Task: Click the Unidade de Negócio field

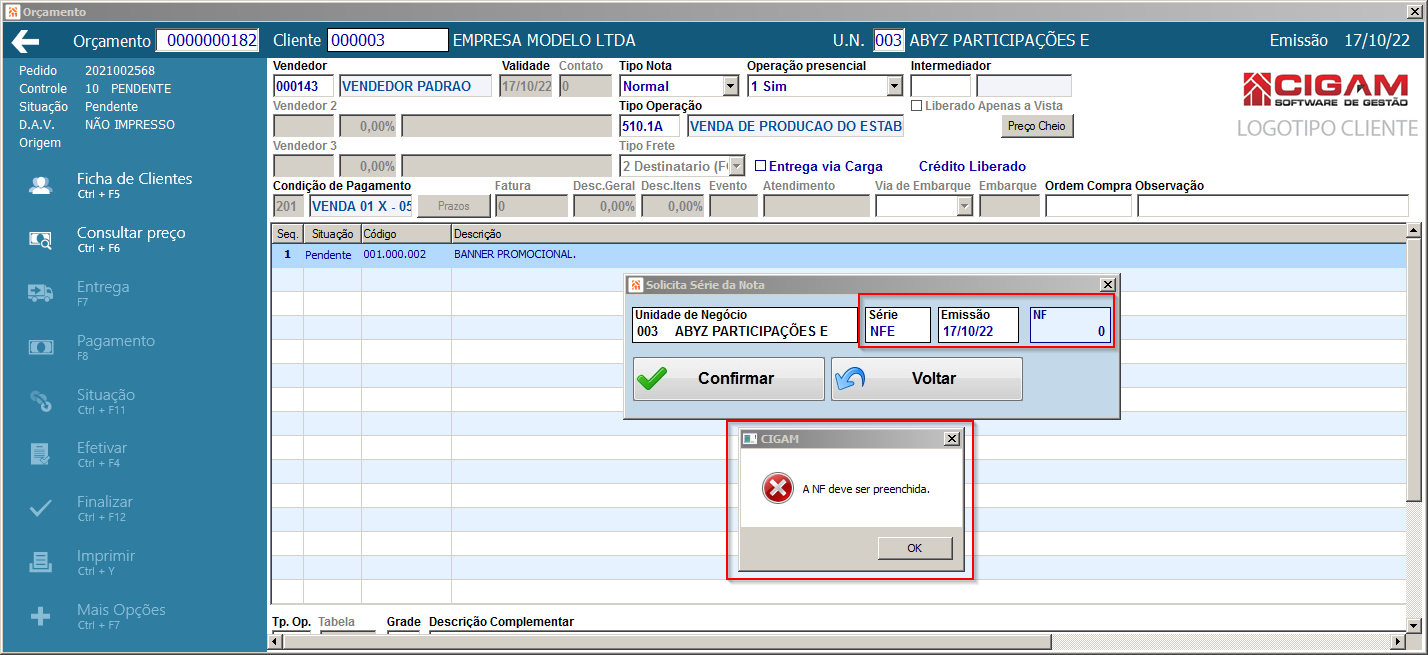Action: click(745, 325)
